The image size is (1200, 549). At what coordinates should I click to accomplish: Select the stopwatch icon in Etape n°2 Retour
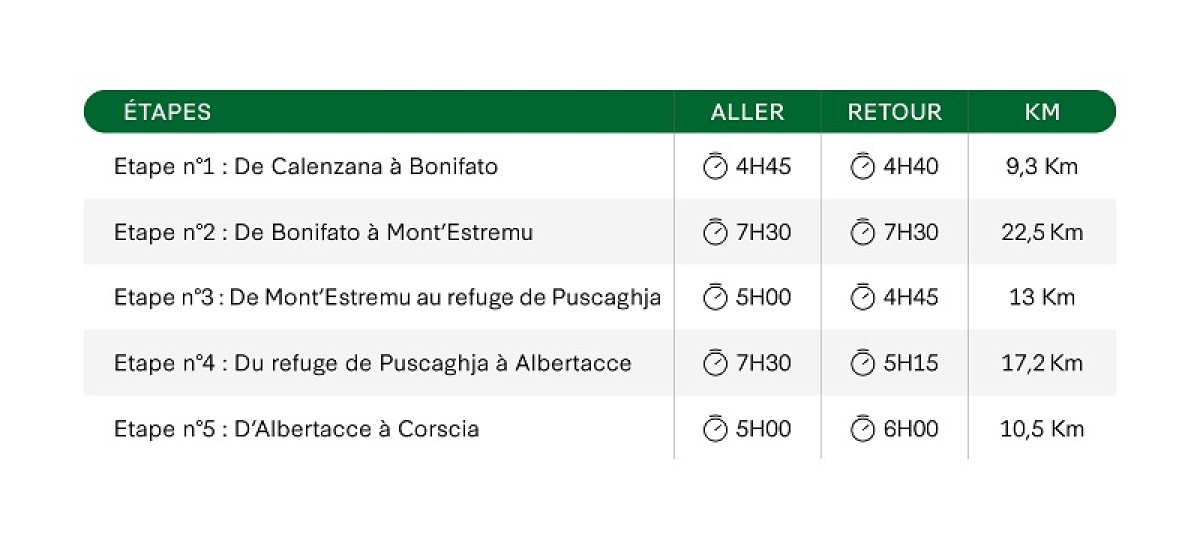tap(862, 232)
